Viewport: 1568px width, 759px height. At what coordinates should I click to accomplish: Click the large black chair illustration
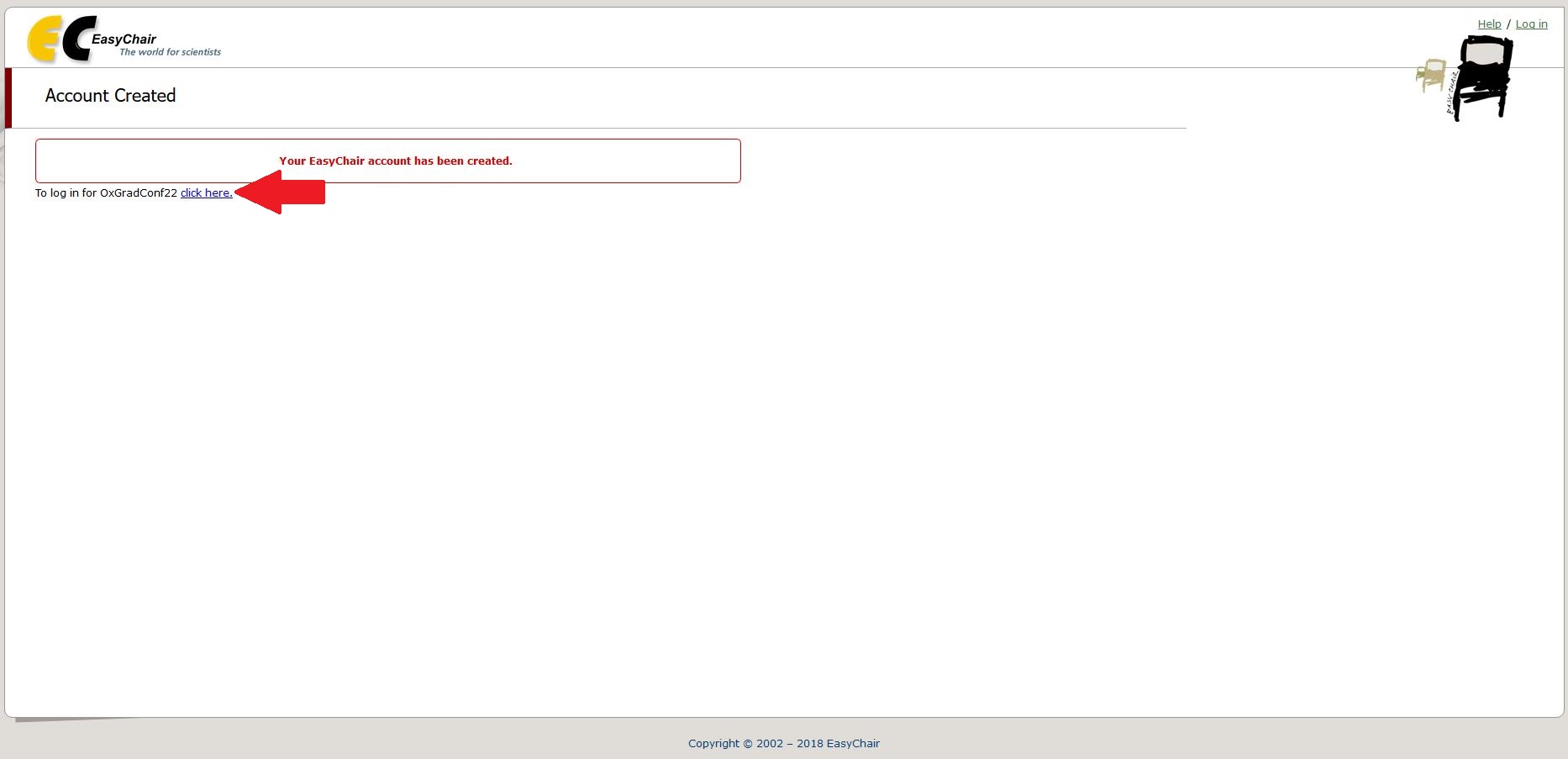click(1483, 77)
